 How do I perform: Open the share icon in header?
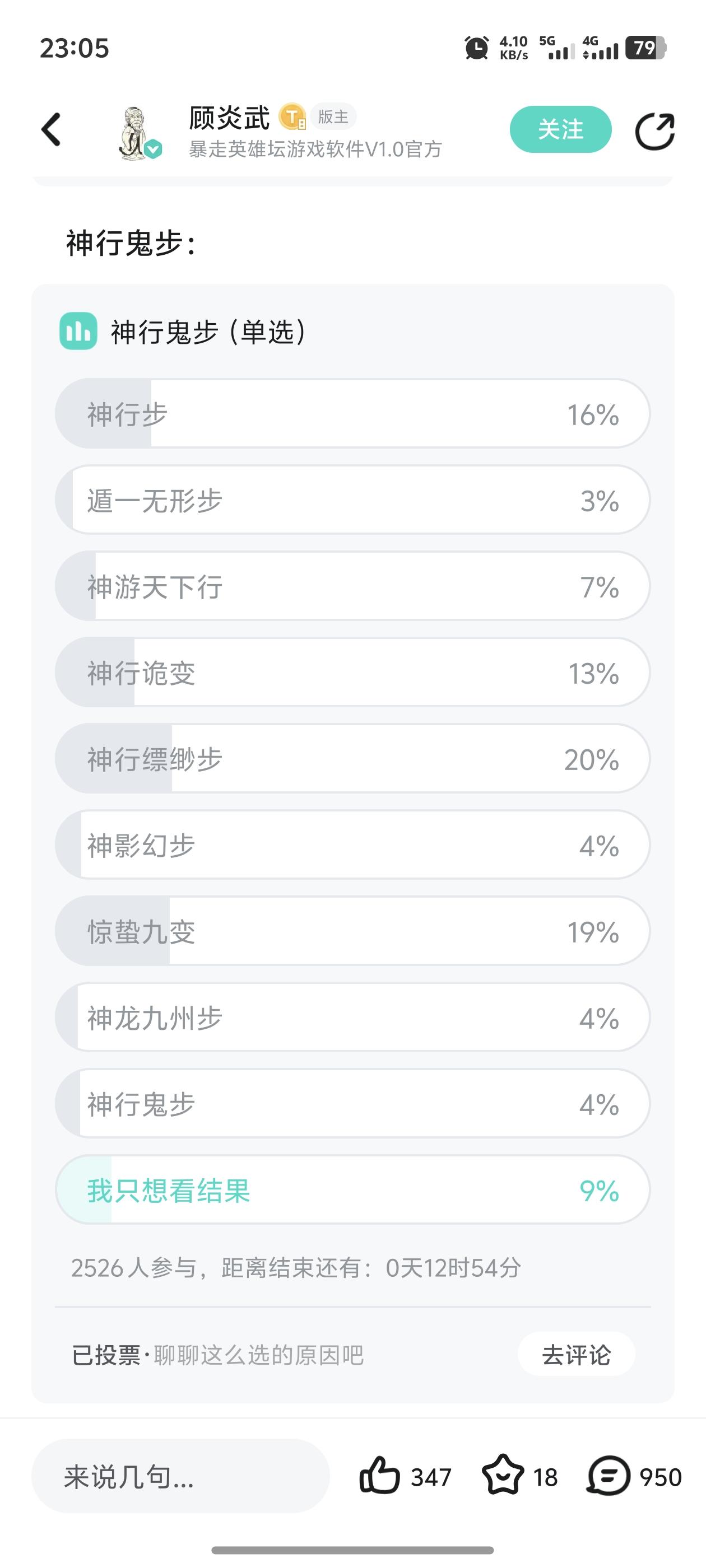pos(655,131)
